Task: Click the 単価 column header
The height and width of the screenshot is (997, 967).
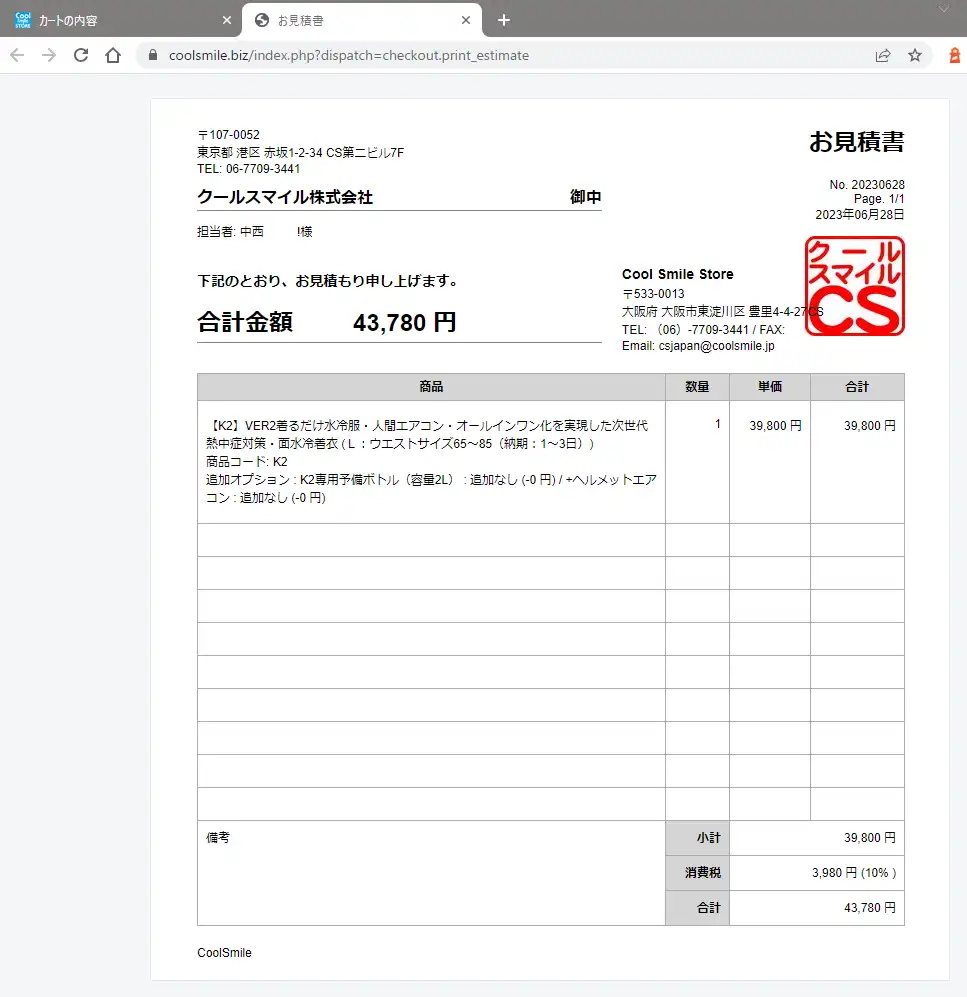Action: (770, 387)
